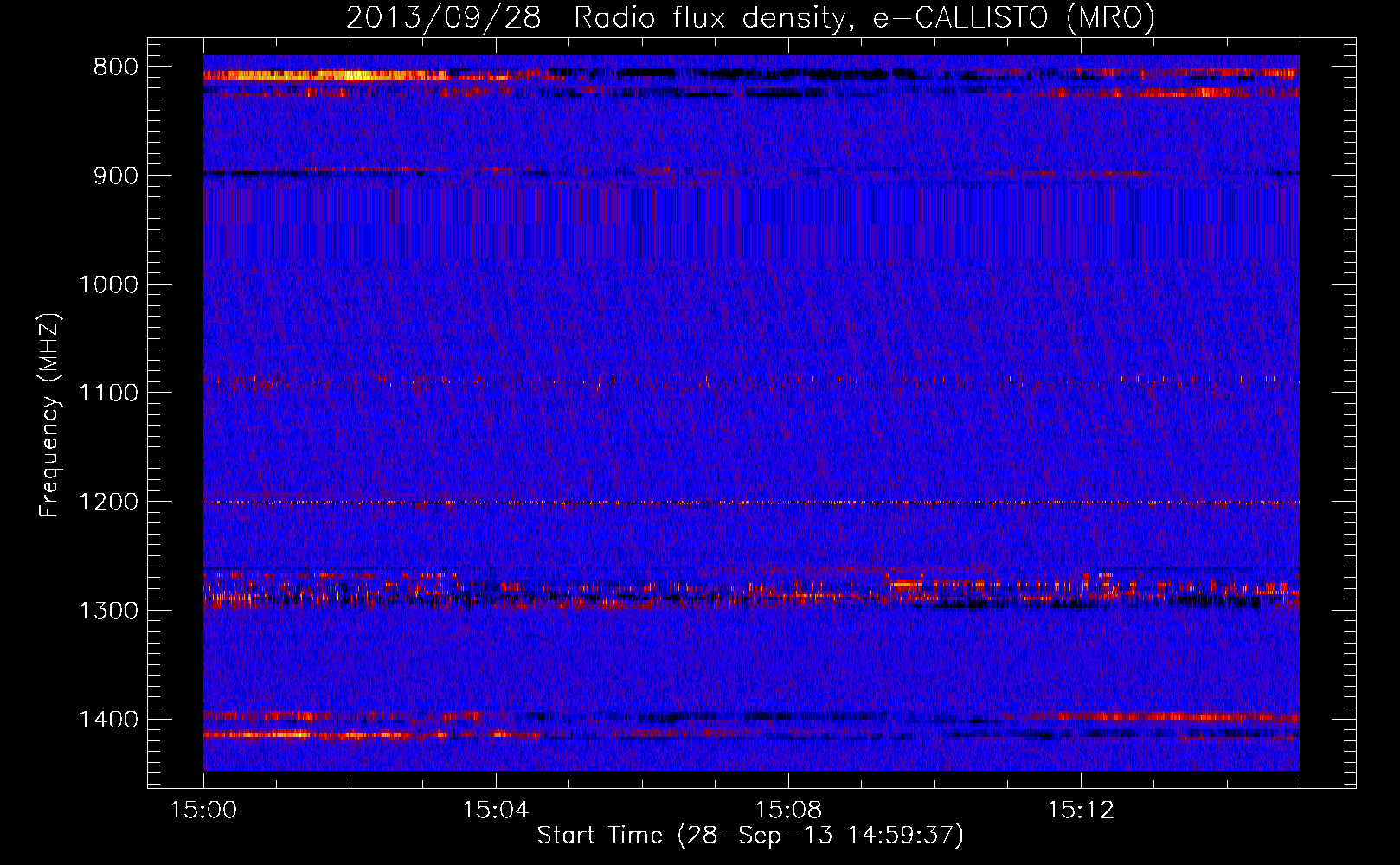Click the 15:12 time tick label
This screenshot has height=865, width=1400.
click(1080, 811)
